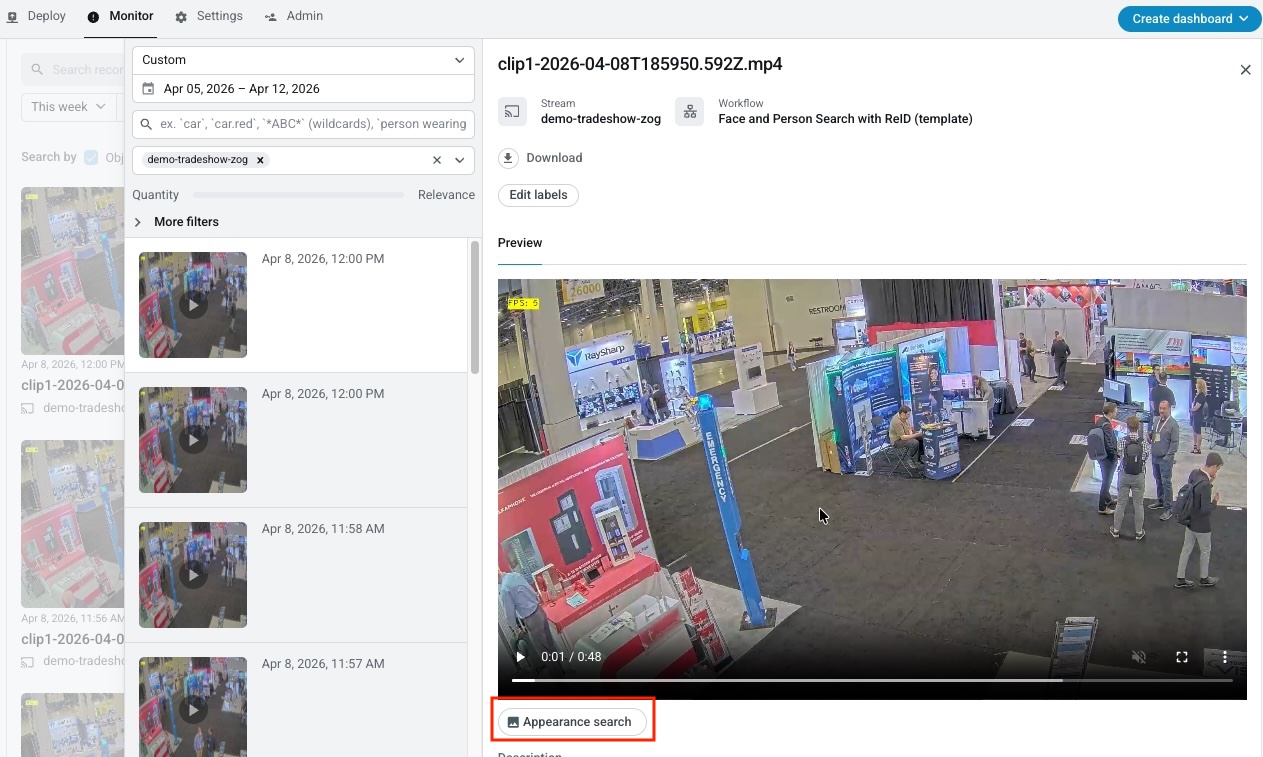Click the Apr 8, 2026, 11:57 AM timestamp
This screenshot has height=757, width=1263.
323,664
